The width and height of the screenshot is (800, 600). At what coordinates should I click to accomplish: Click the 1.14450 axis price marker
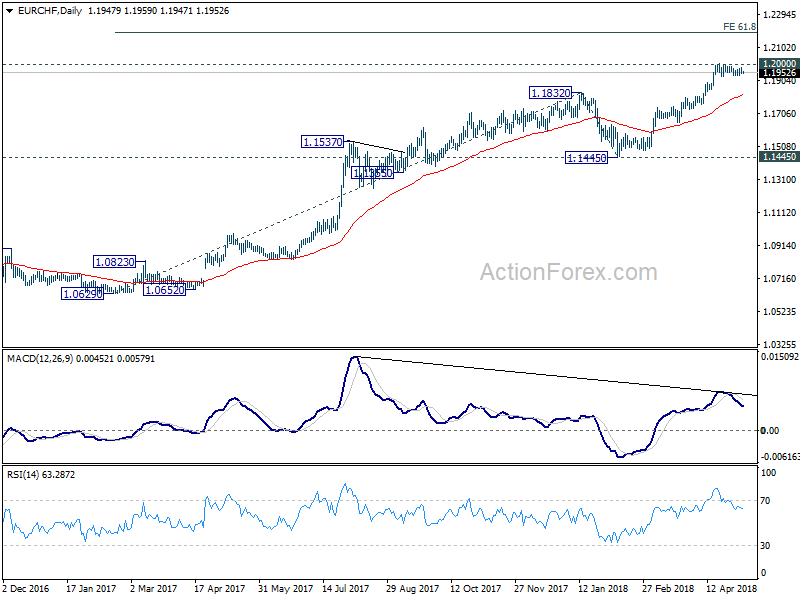[x=779, y=157]
